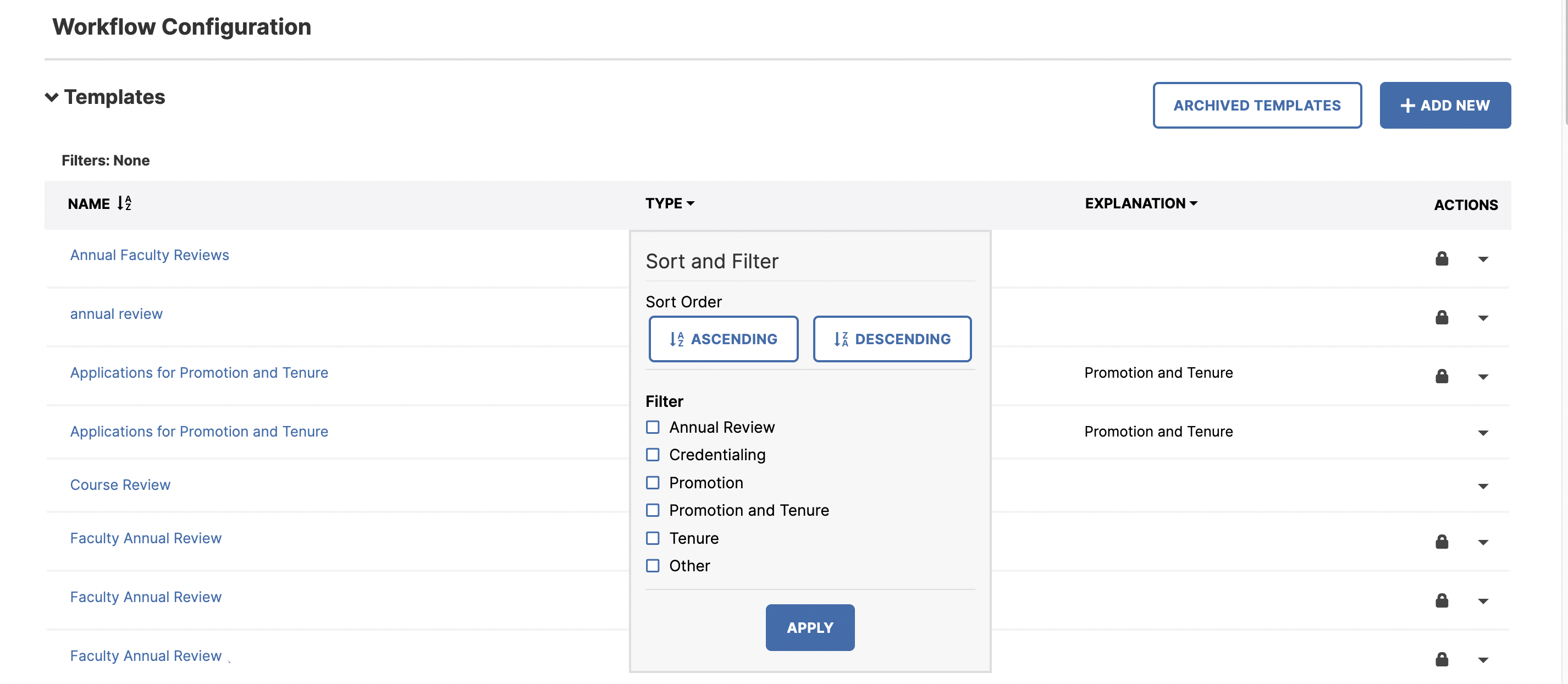
Task: Click the NAME column sort icon
Action: [124, 203]
